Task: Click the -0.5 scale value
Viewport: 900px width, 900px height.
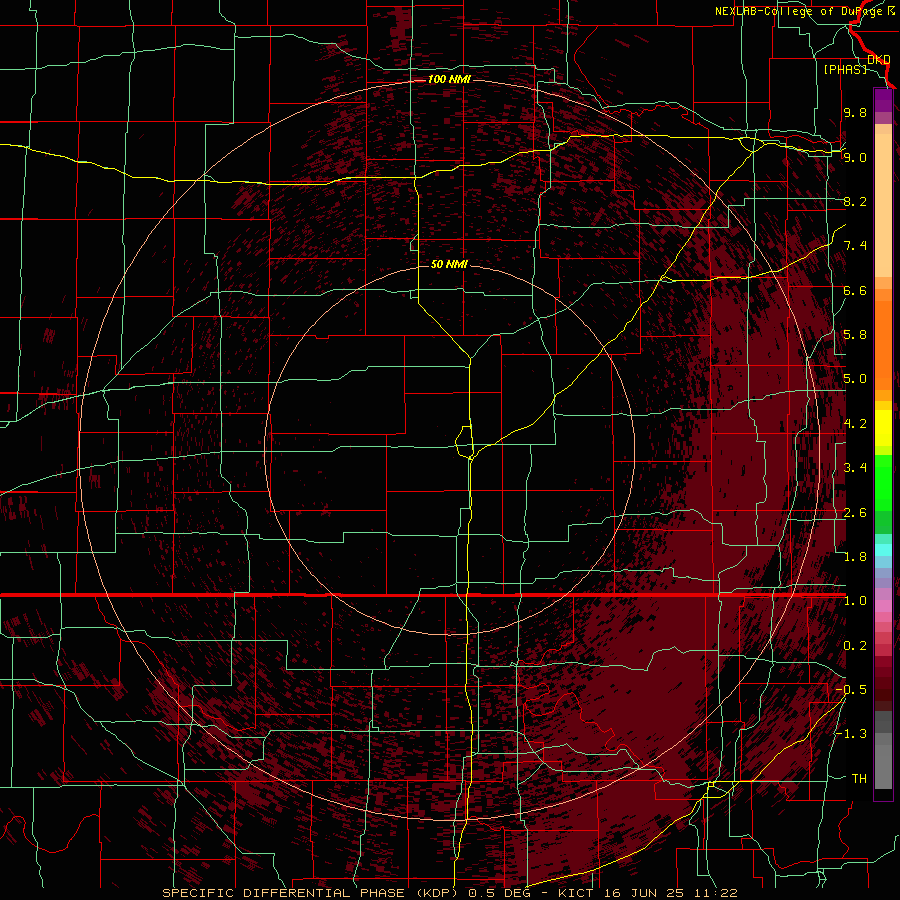Action: tap(851, 690)
